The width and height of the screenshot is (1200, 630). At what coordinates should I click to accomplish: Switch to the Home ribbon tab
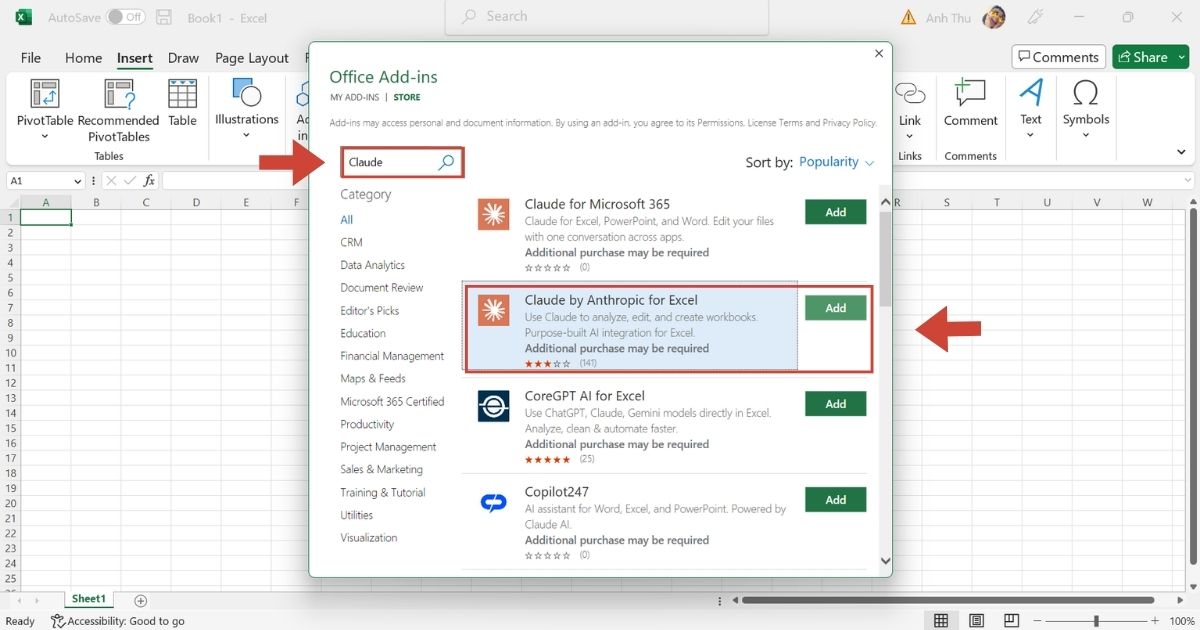click(83, 58)
